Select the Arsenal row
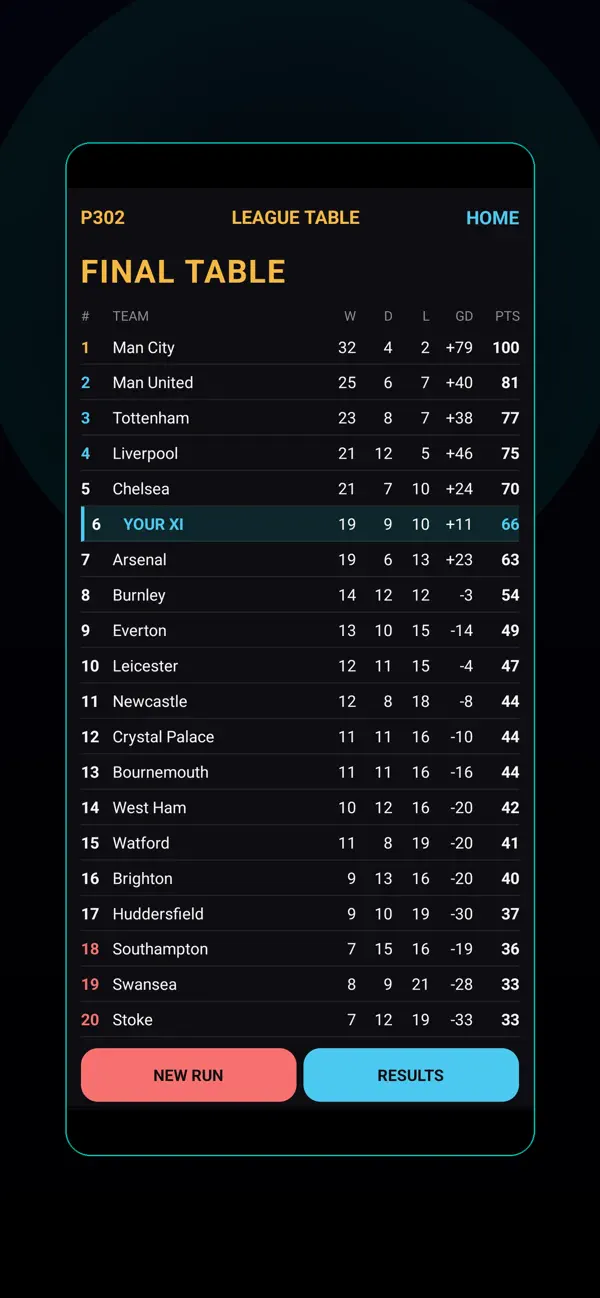This screenshot has height=1298, width=600. (300, 560)
